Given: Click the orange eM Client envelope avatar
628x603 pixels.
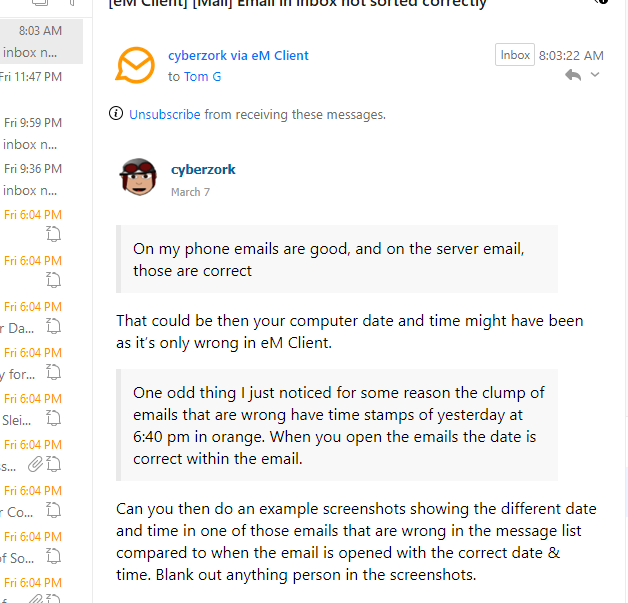Looking at the screenshot, I should coord(135,65).
